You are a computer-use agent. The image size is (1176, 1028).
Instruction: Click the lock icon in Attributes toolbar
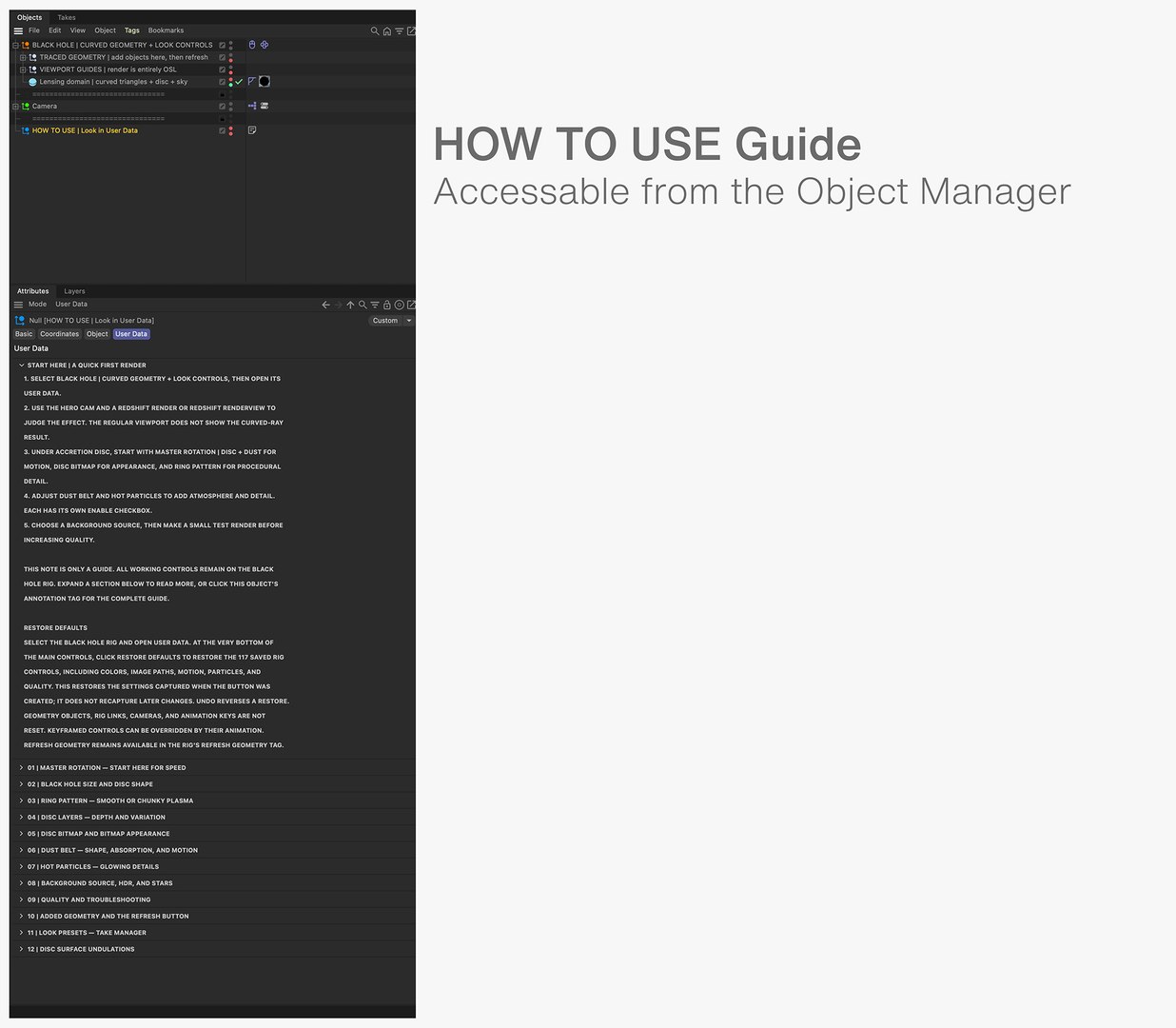click(387, 306)
